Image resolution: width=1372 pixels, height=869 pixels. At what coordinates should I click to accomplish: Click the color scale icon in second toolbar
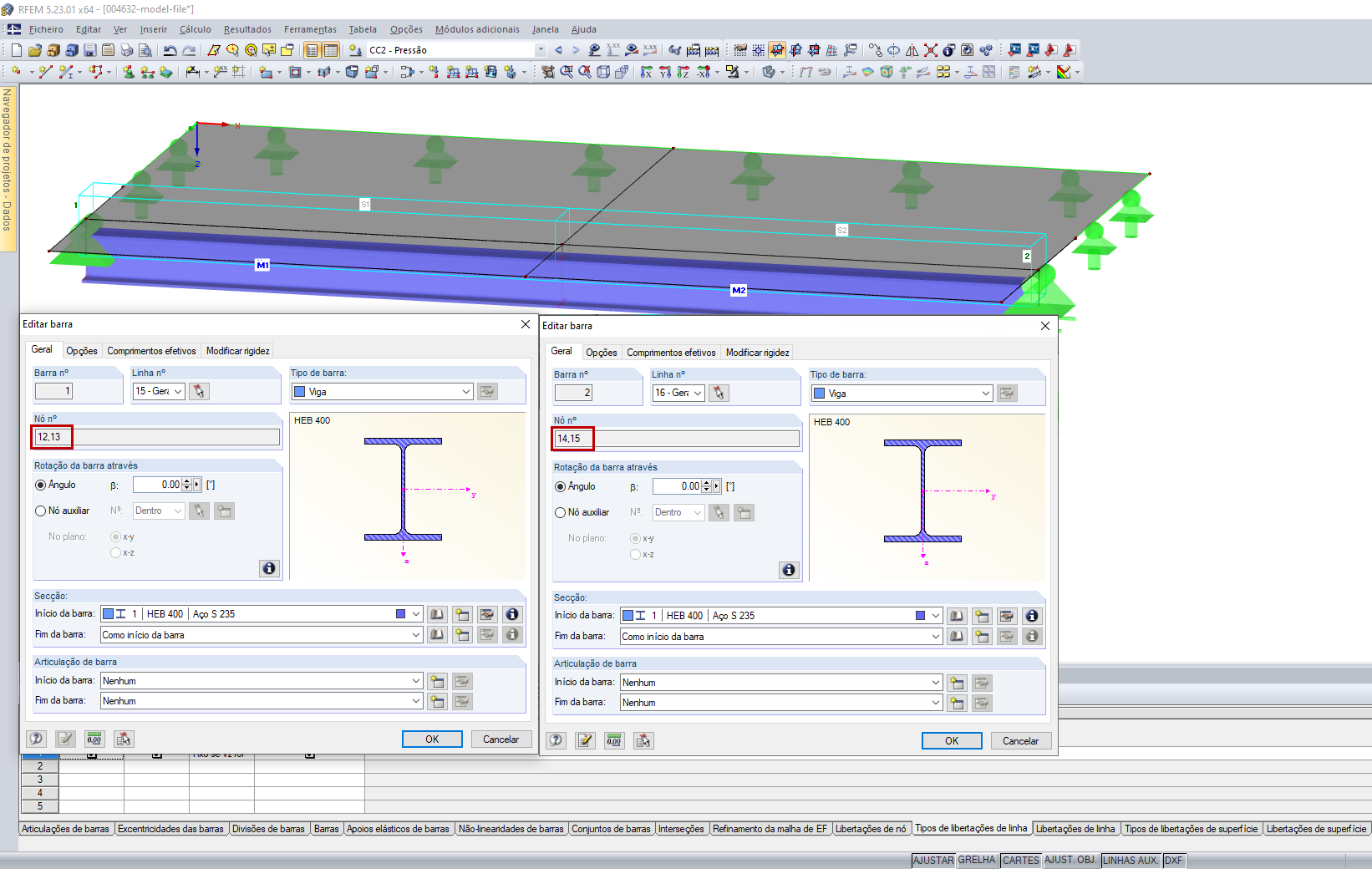click(x=1064, y=72)
